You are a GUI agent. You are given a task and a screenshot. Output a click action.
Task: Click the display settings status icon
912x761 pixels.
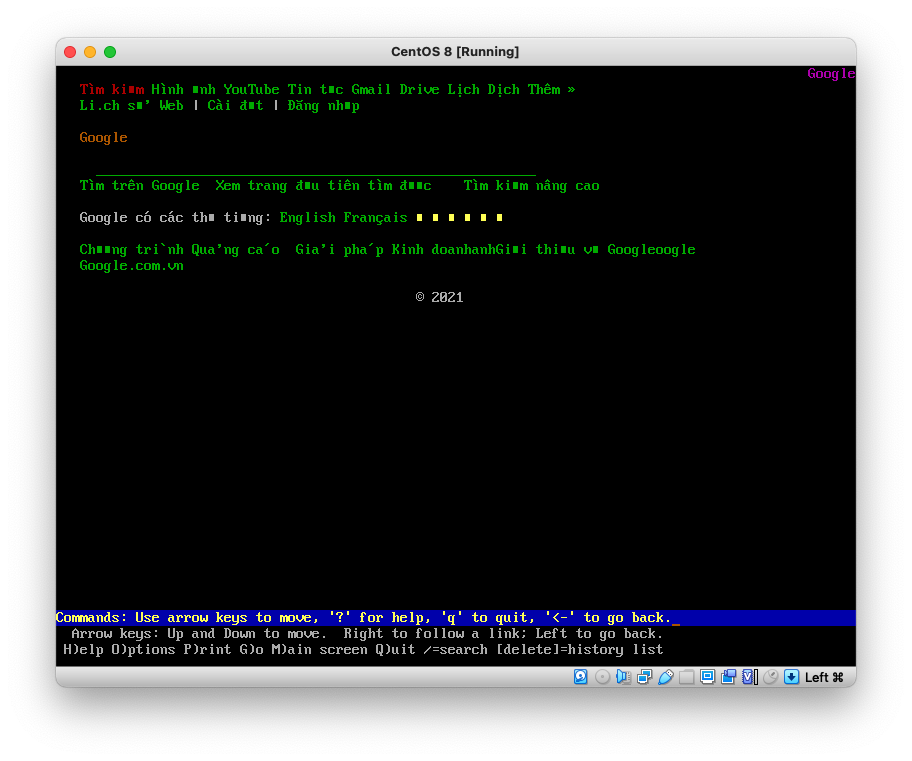(x=707, y=677)
